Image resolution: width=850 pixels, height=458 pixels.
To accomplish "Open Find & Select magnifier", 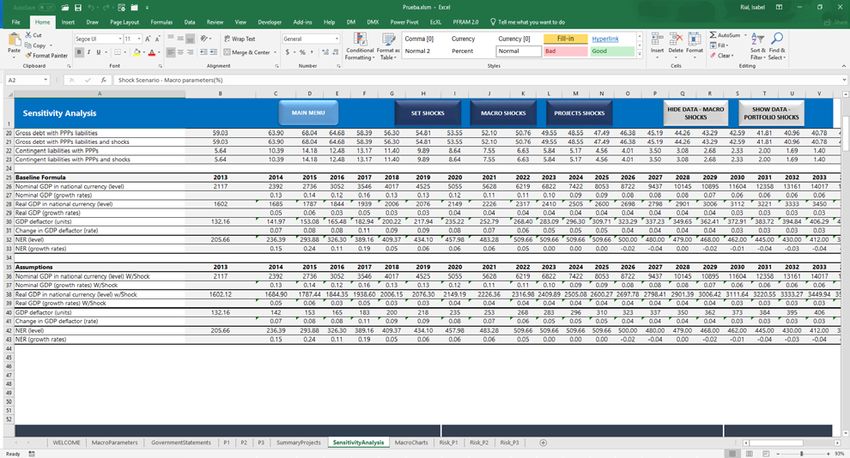I will tap(776, 46).
